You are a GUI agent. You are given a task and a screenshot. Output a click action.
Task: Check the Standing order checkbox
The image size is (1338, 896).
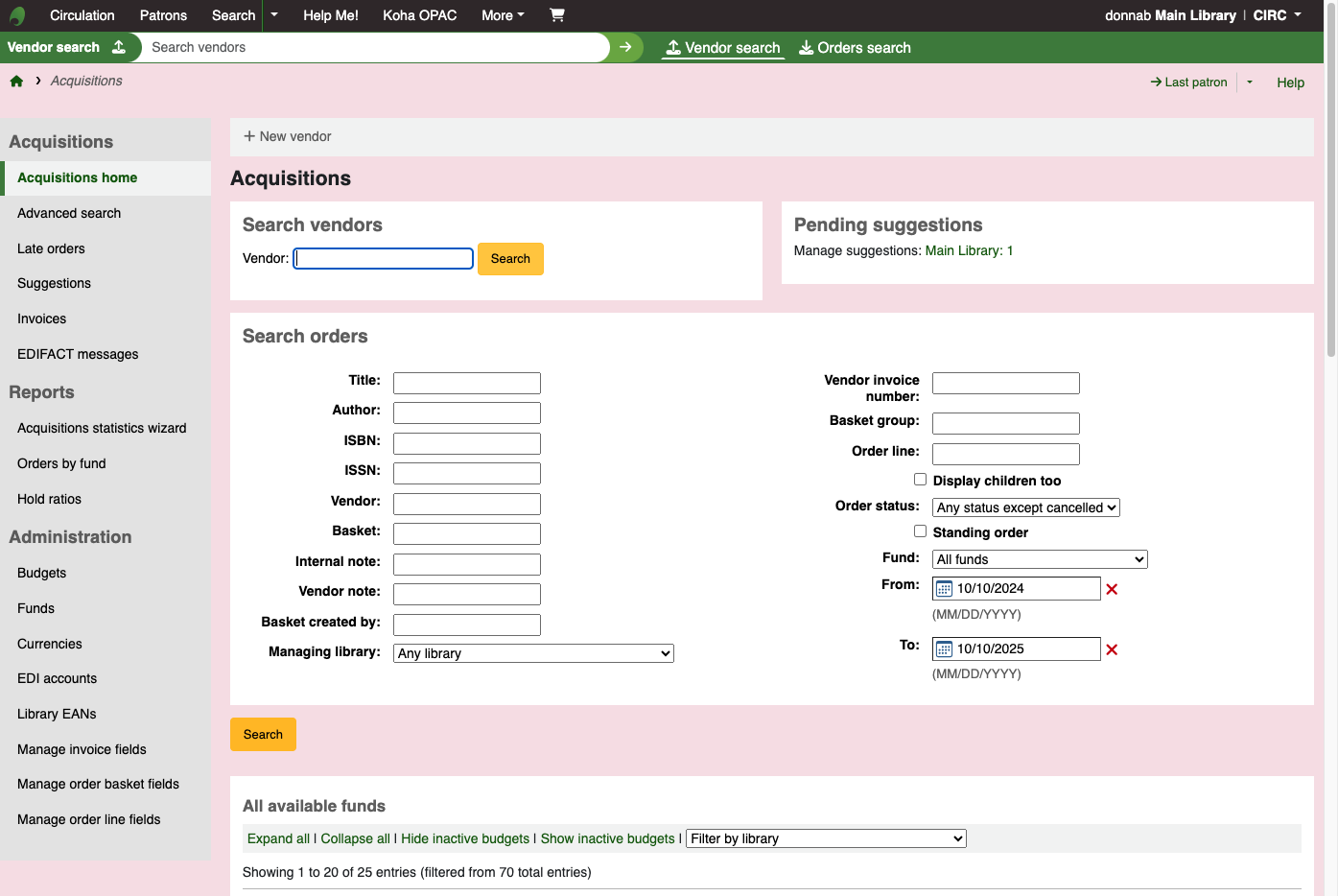pos(920,531)
